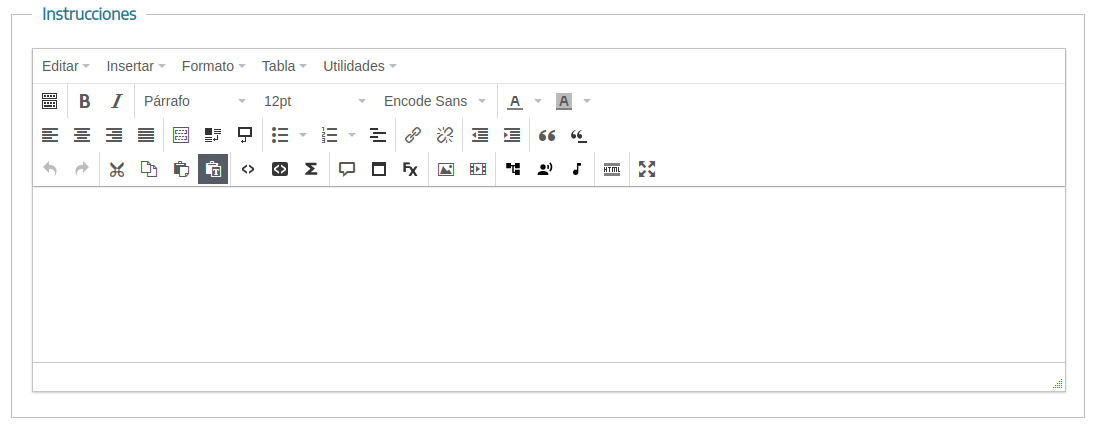Toggle the paste as text button
1096x428 pixels.
point(213,169)
